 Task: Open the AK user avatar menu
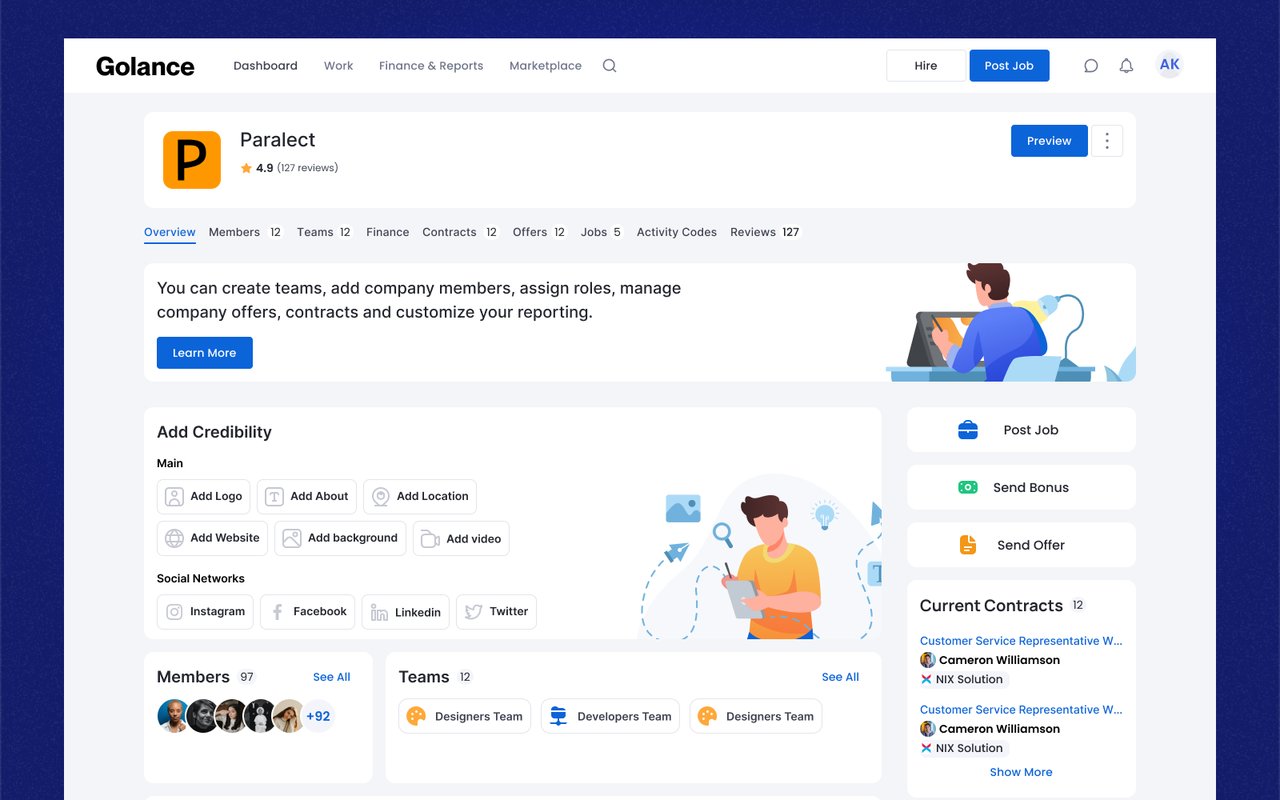(1169, 65)
